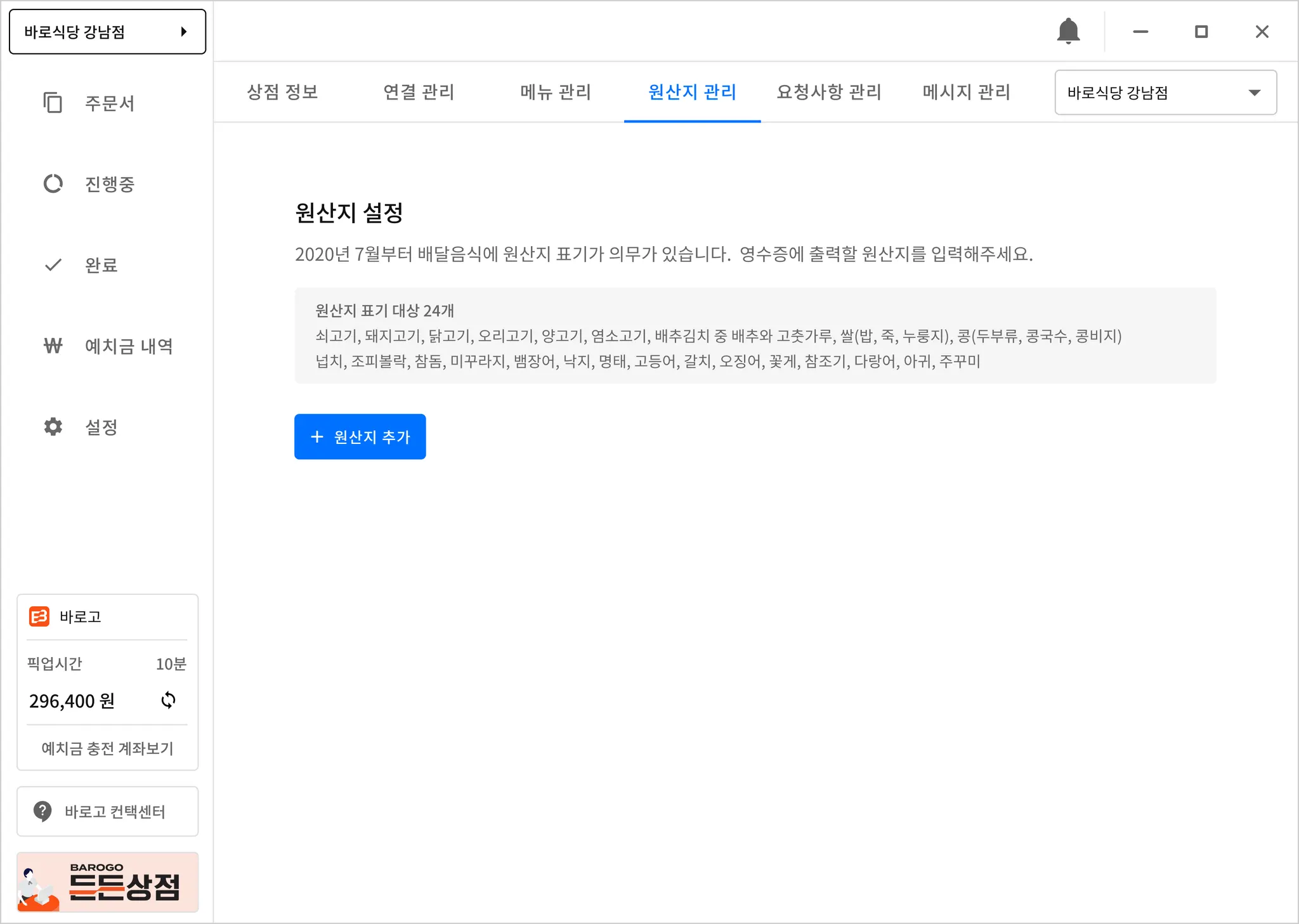Click the BAROGO 든든상점 banner
This screenshot has width=1299, height=924.
click(107, 882)
